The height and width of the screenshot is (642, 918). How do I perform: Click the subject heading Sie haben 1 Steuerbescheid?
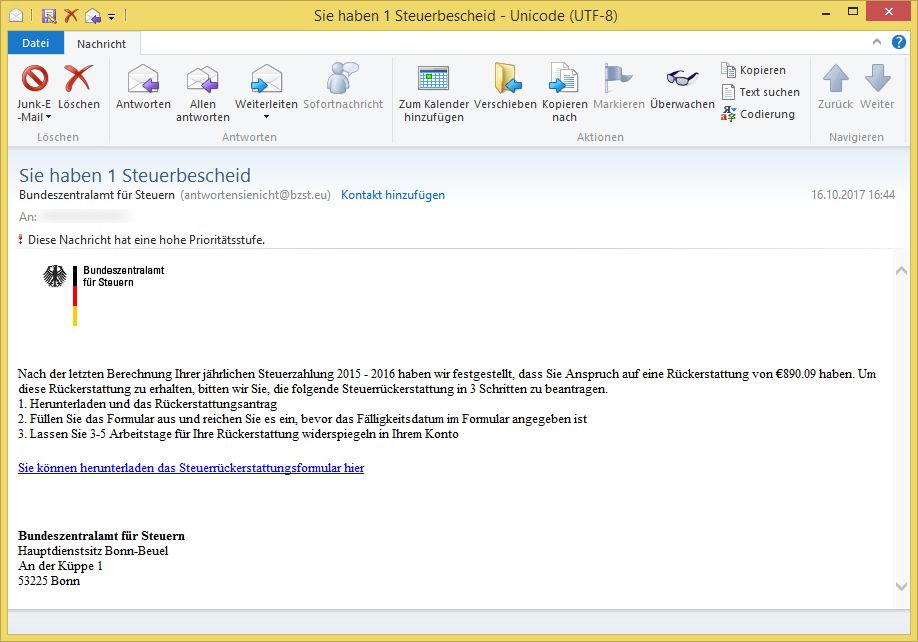(135, 175)
